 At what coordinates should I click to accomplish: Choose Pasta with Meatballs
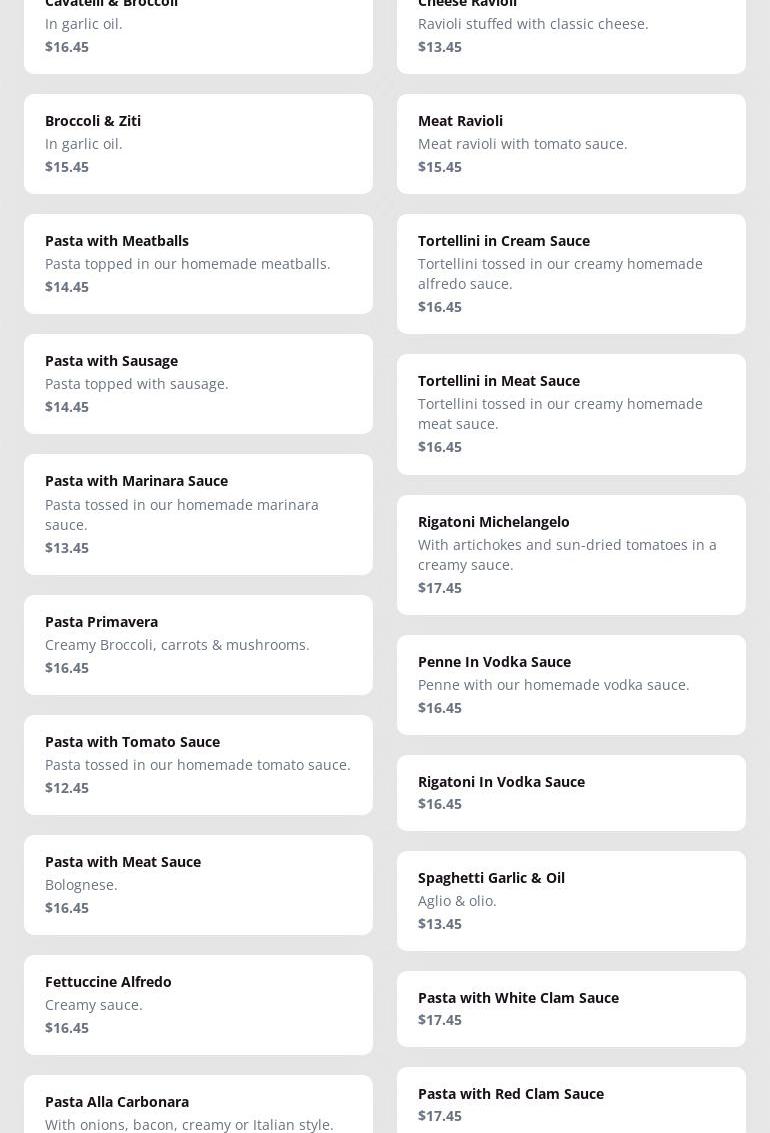tap(198, 264)
